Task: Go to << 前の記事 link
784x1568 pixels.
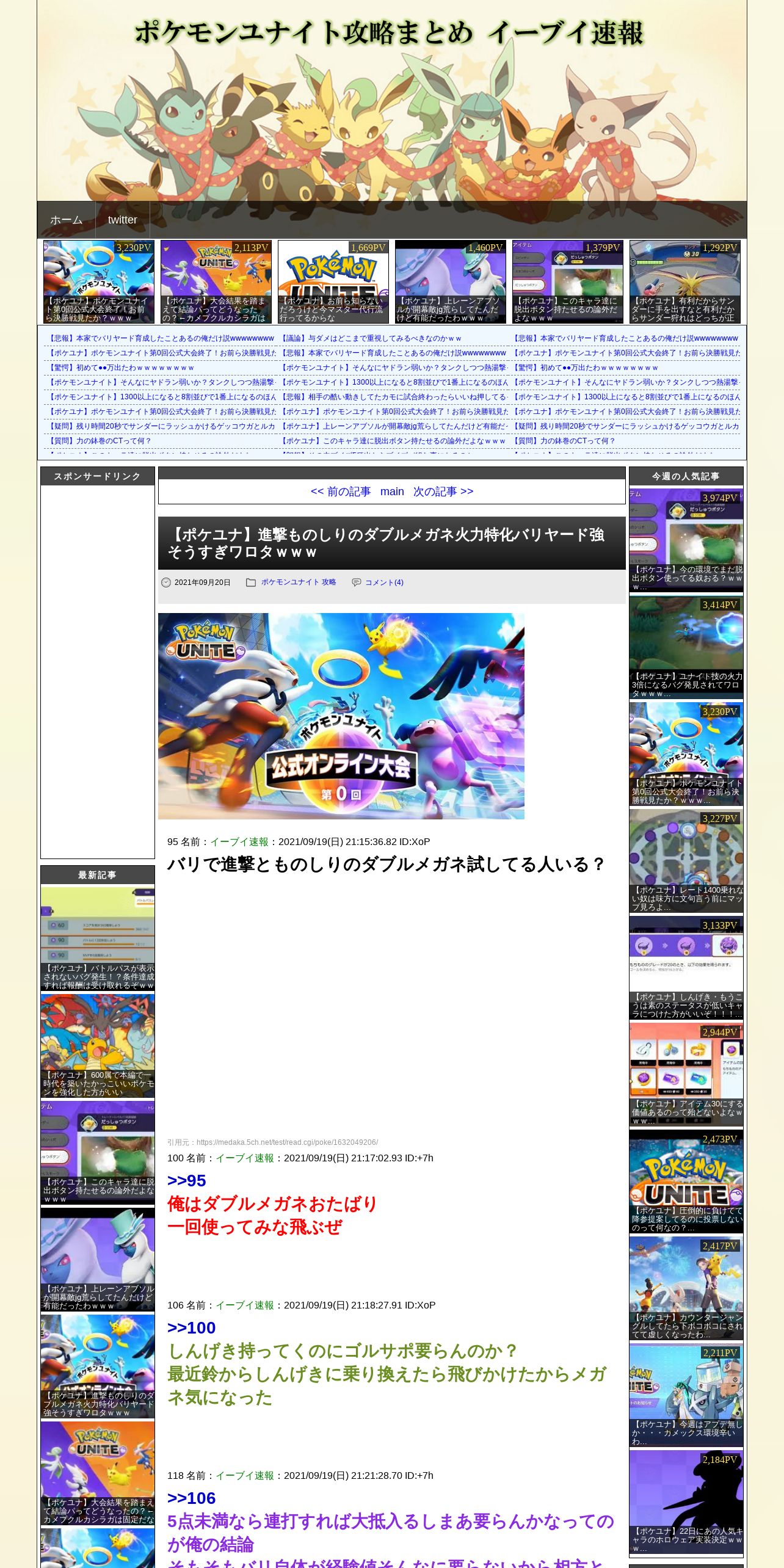Action: (x=340, y=492)
